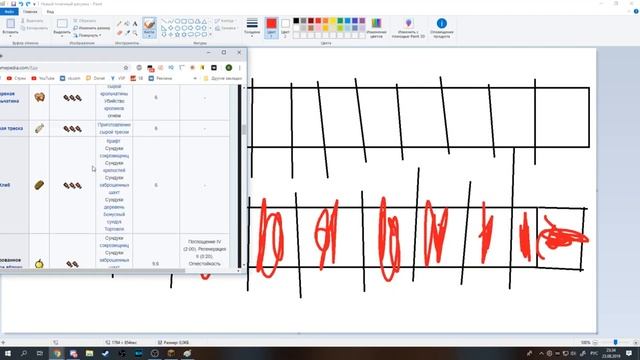Click the Cut command in clipboard group
Viewport: 640px width, 360px height.
point(32,21)
